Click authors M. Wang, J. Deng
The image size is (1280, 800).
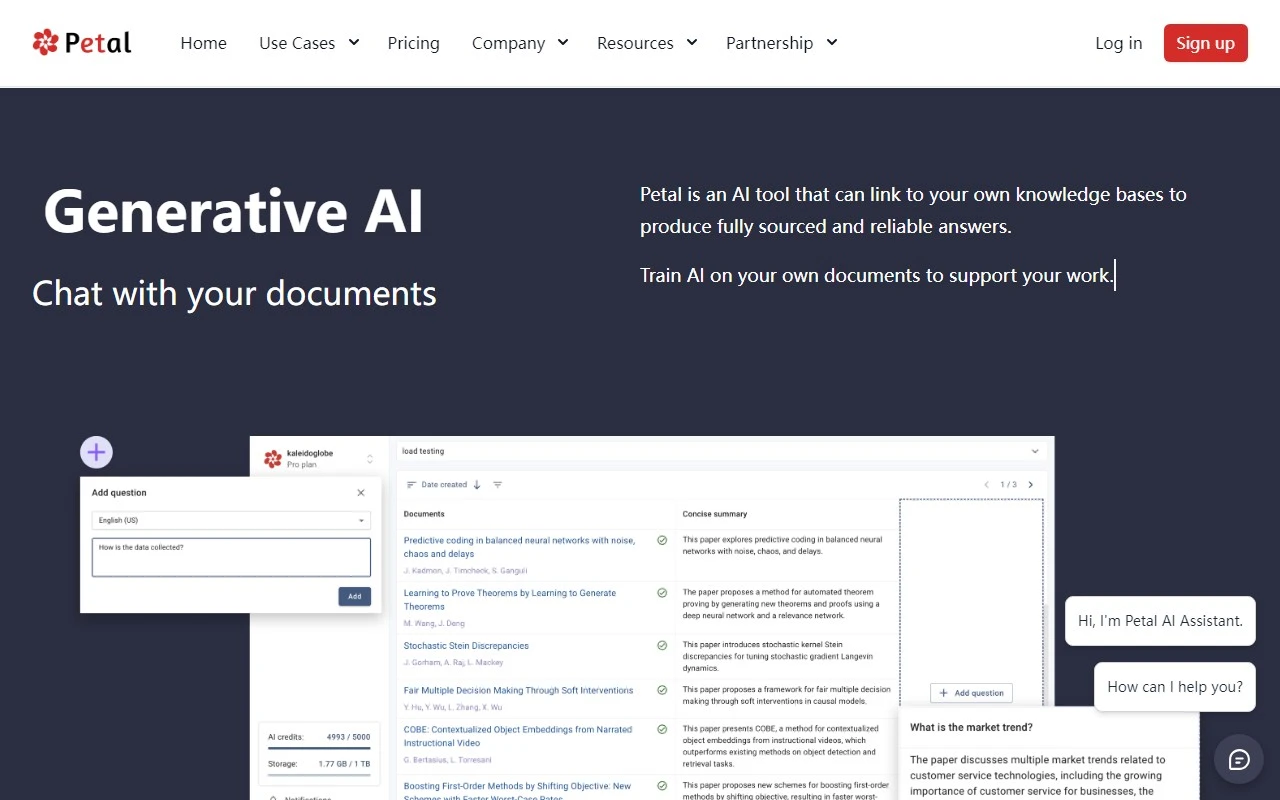coord(434,623)
